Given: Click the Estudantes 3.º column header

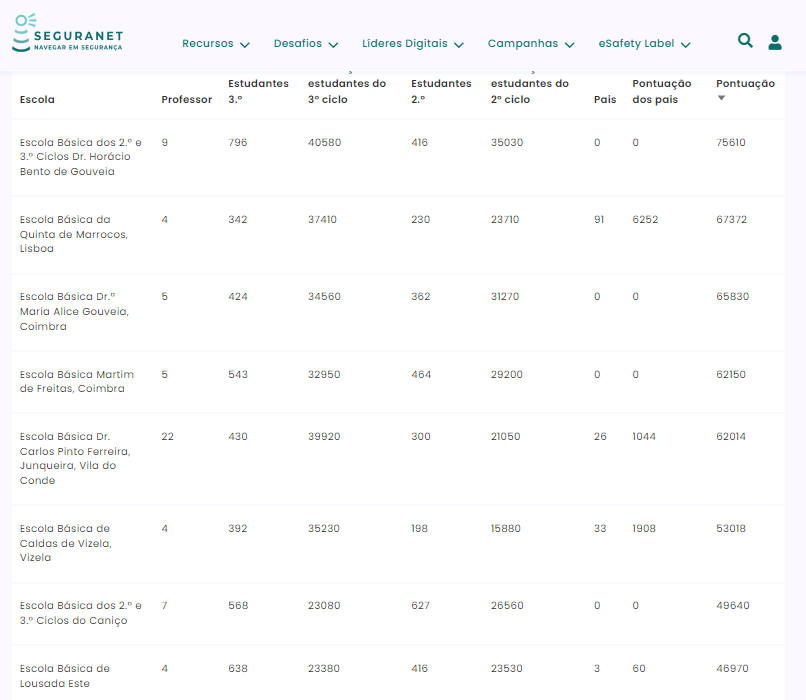Looking at the screenshot, I should coord(259,91).
